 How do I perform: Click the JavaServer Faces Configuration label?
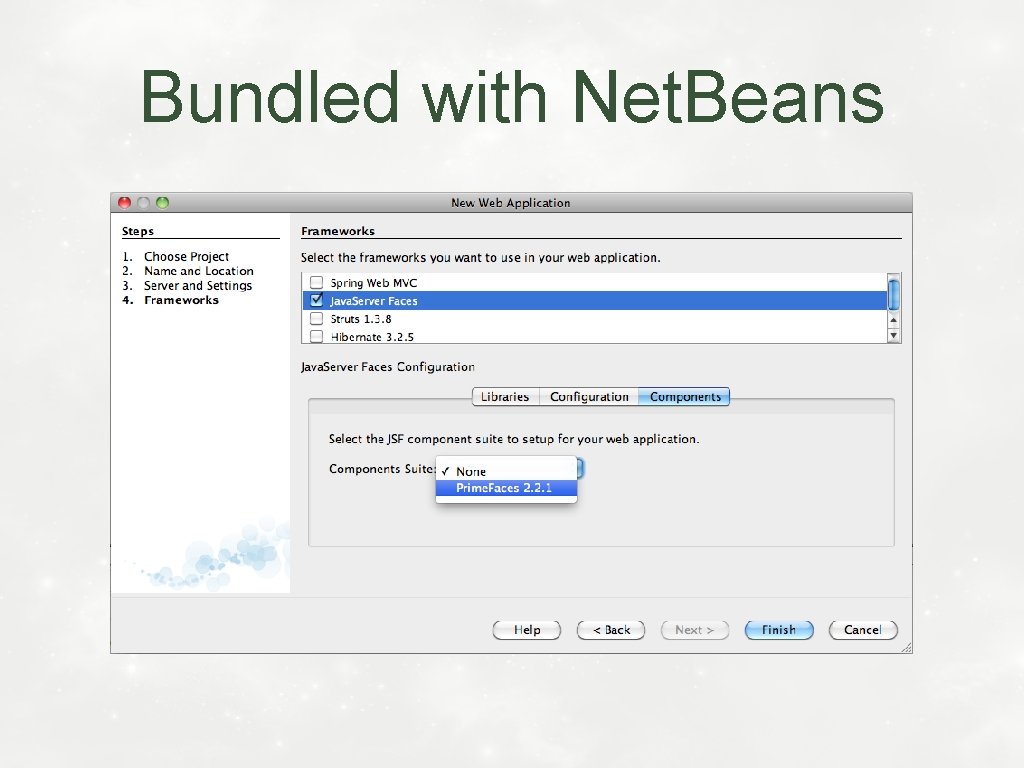[x=388, y=367]
